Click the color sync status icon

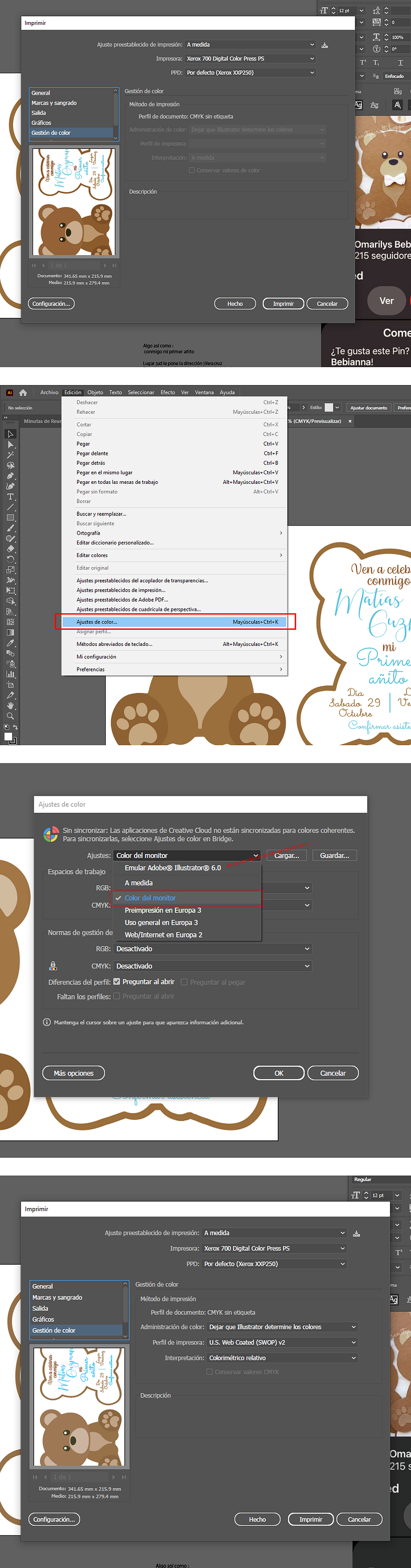(x=51, y=834)
